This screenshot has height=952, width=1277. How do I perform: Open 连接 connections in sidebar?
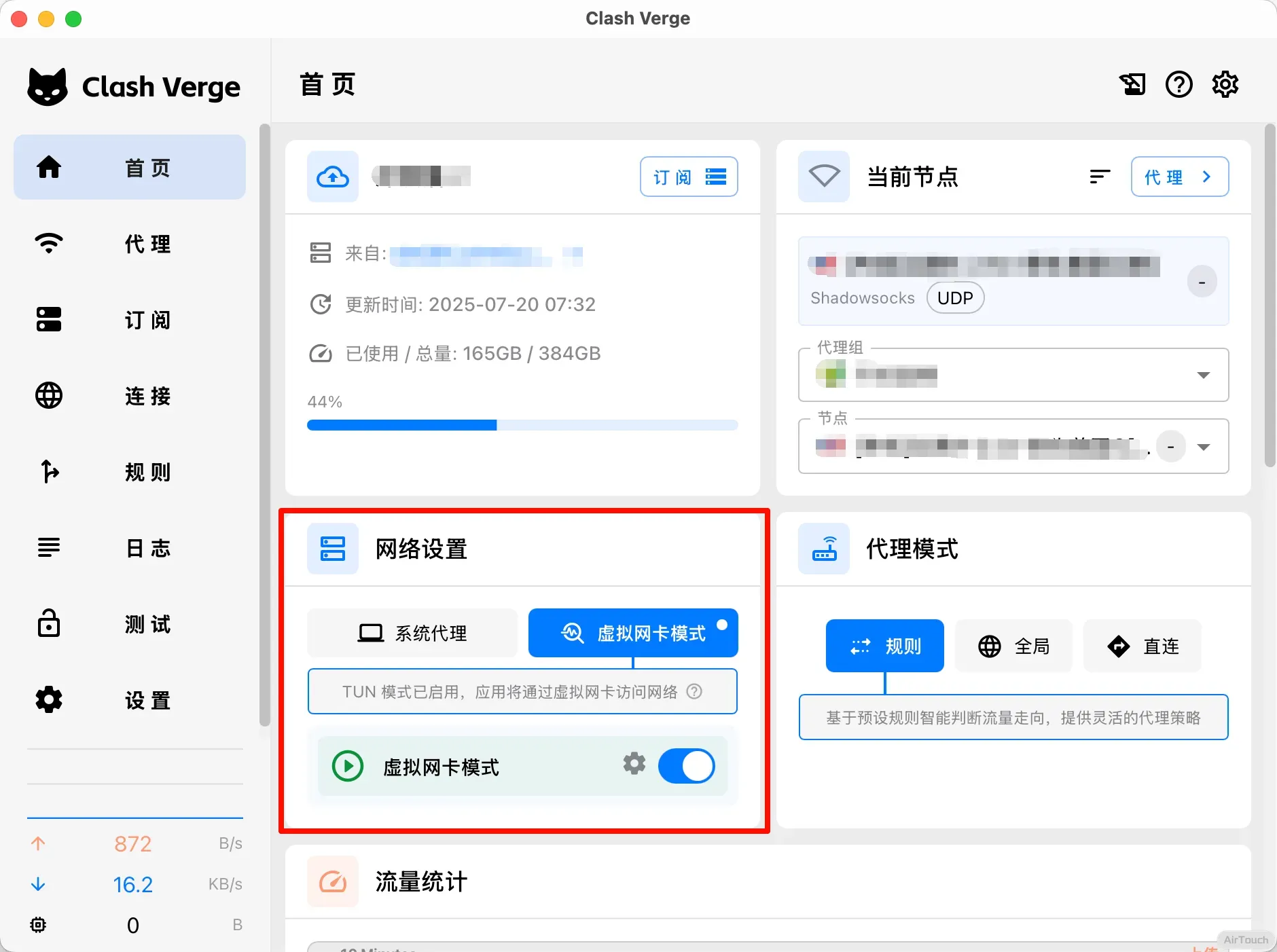pos(129,396)
